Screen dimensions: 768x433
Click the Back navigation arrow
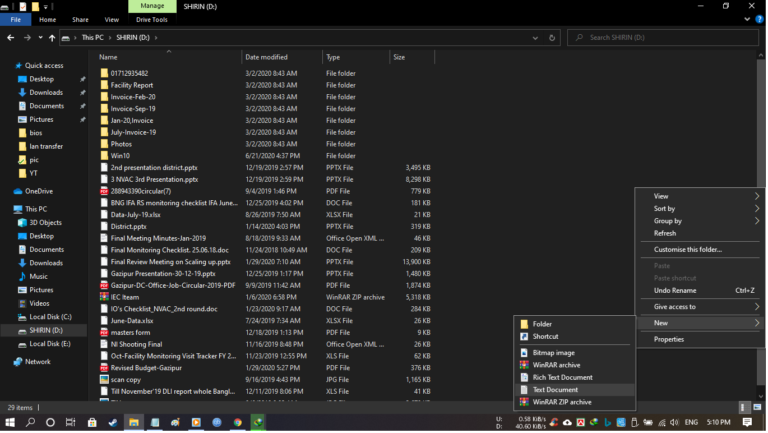click(x=11, y=38)
